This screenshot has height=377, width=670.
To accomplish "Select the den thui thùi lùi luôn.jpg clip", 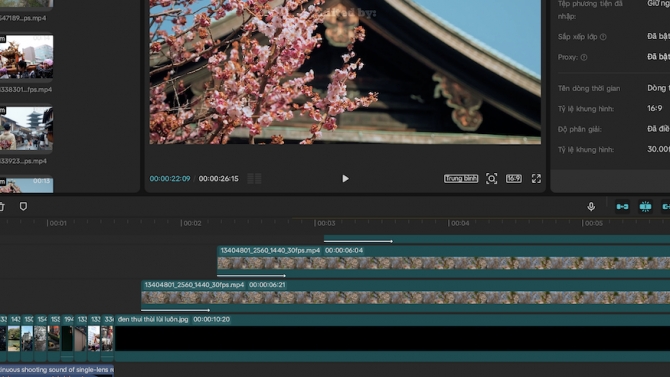I will [392, 338].
